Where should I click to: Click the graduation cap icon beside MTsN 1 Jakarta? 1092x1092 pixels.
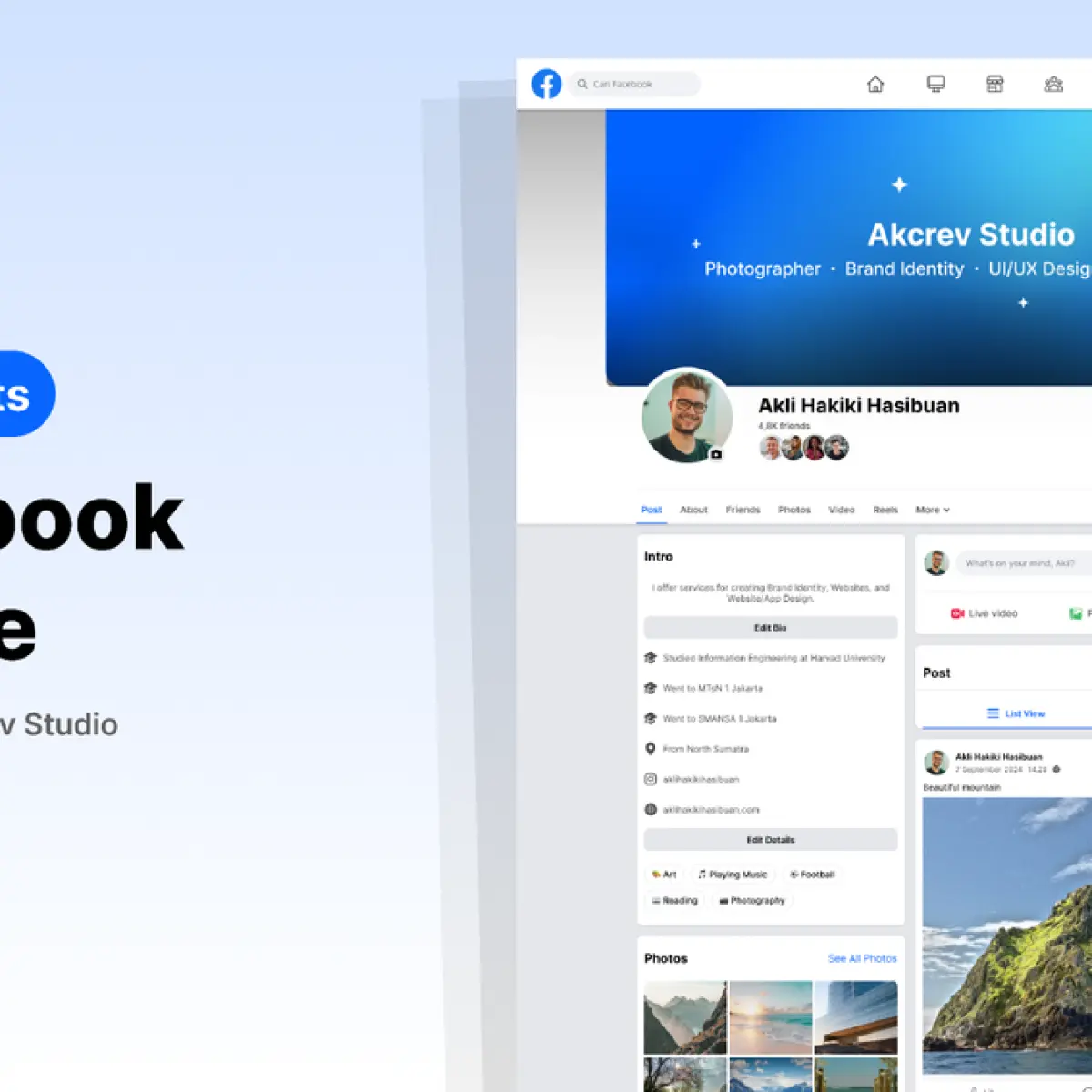tap(651, 688)
